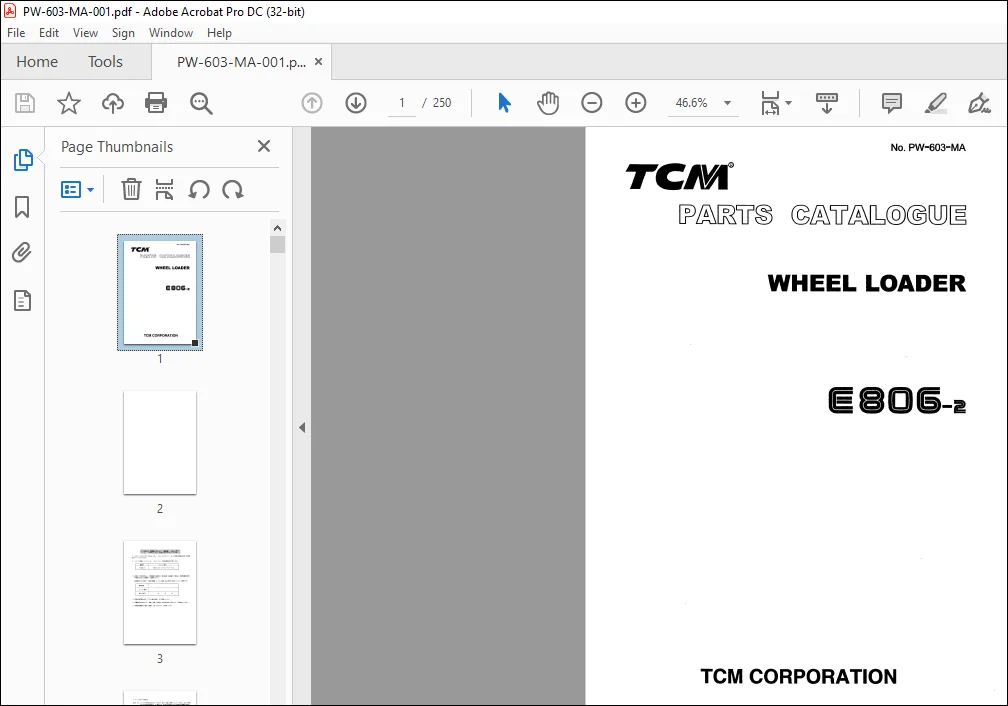Image resolution: width=1008 pixels, height=706 pixels.
Task: Expand fit page options arrow
Action: [x=789, y=103]
